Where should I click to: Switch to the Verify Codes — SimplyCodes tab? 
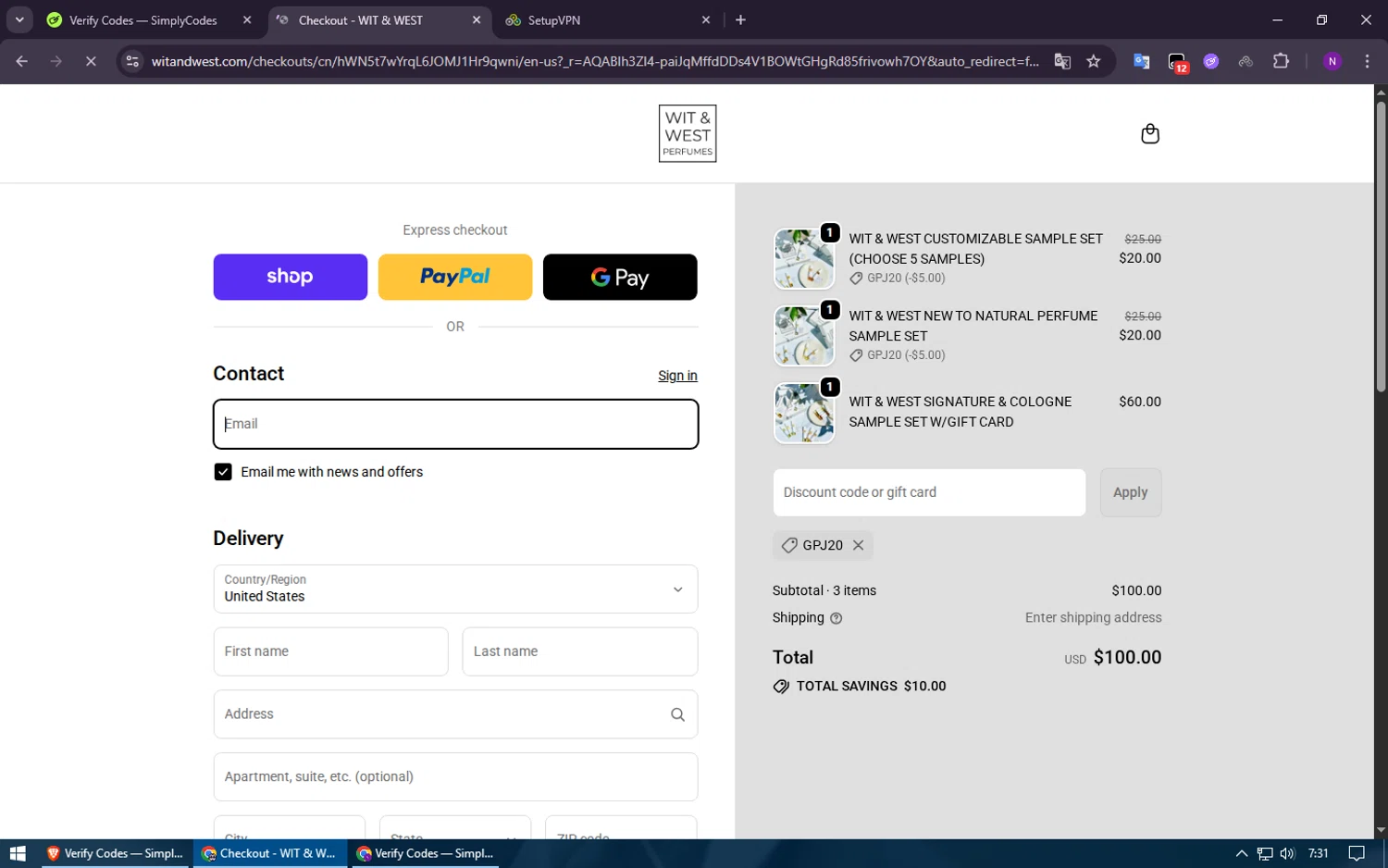pyautogui.click(x=143, y=19)
